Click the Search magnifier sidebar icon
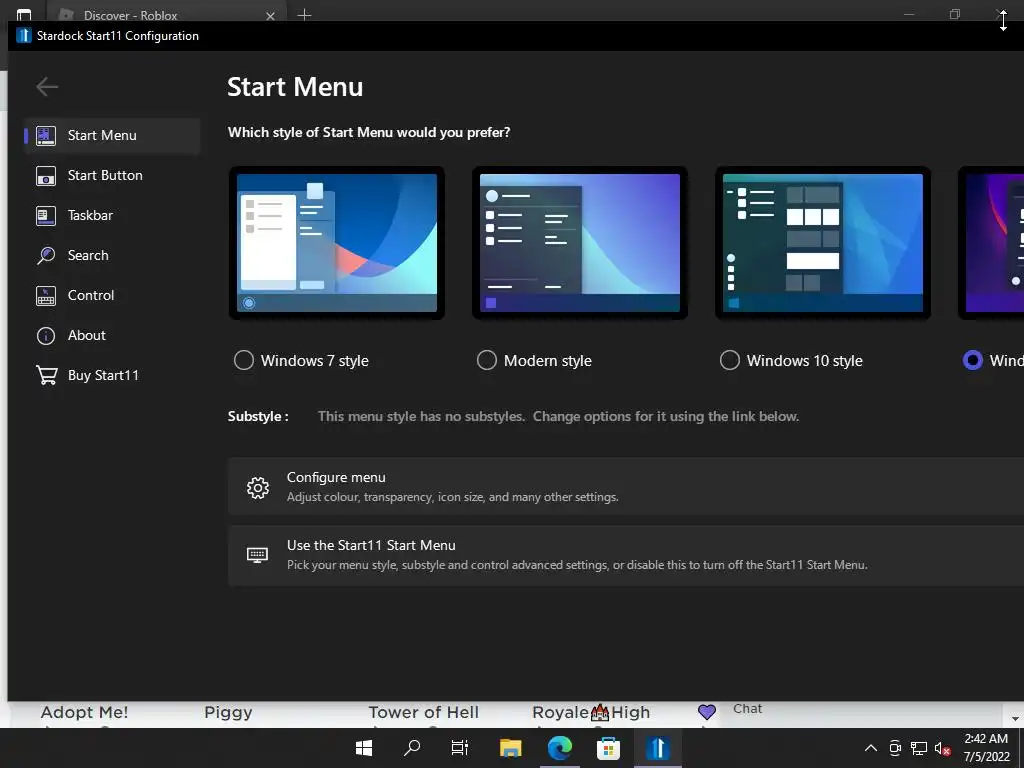Image resolution: width=1024 pixels, height=768 pixels. 46,255
